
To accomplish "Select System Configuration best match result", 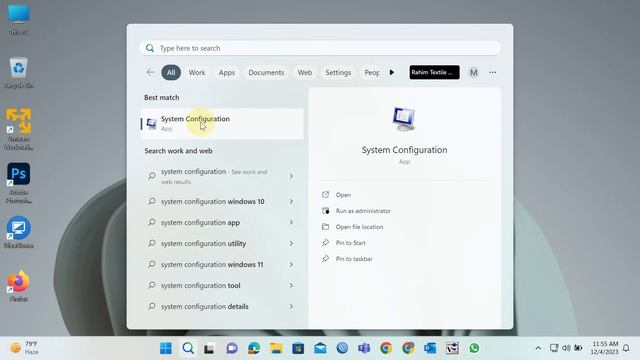I will pyautogui.click(x=222, y=123).
